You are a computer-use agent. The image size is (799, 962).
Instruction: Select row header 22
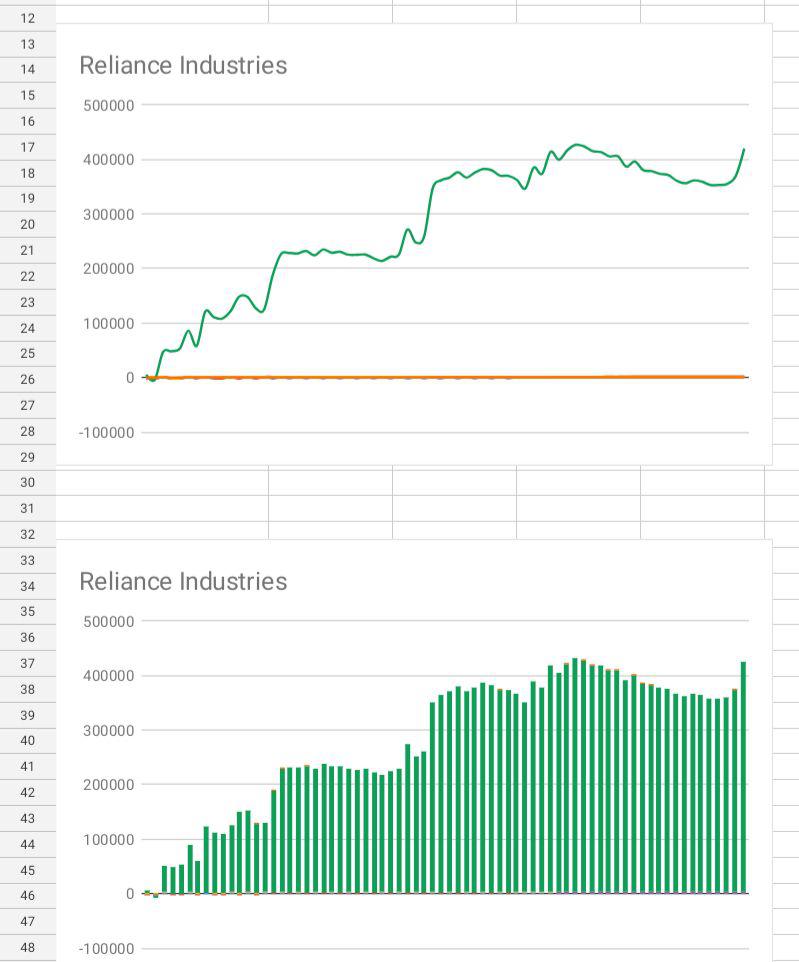pos(28,276)
